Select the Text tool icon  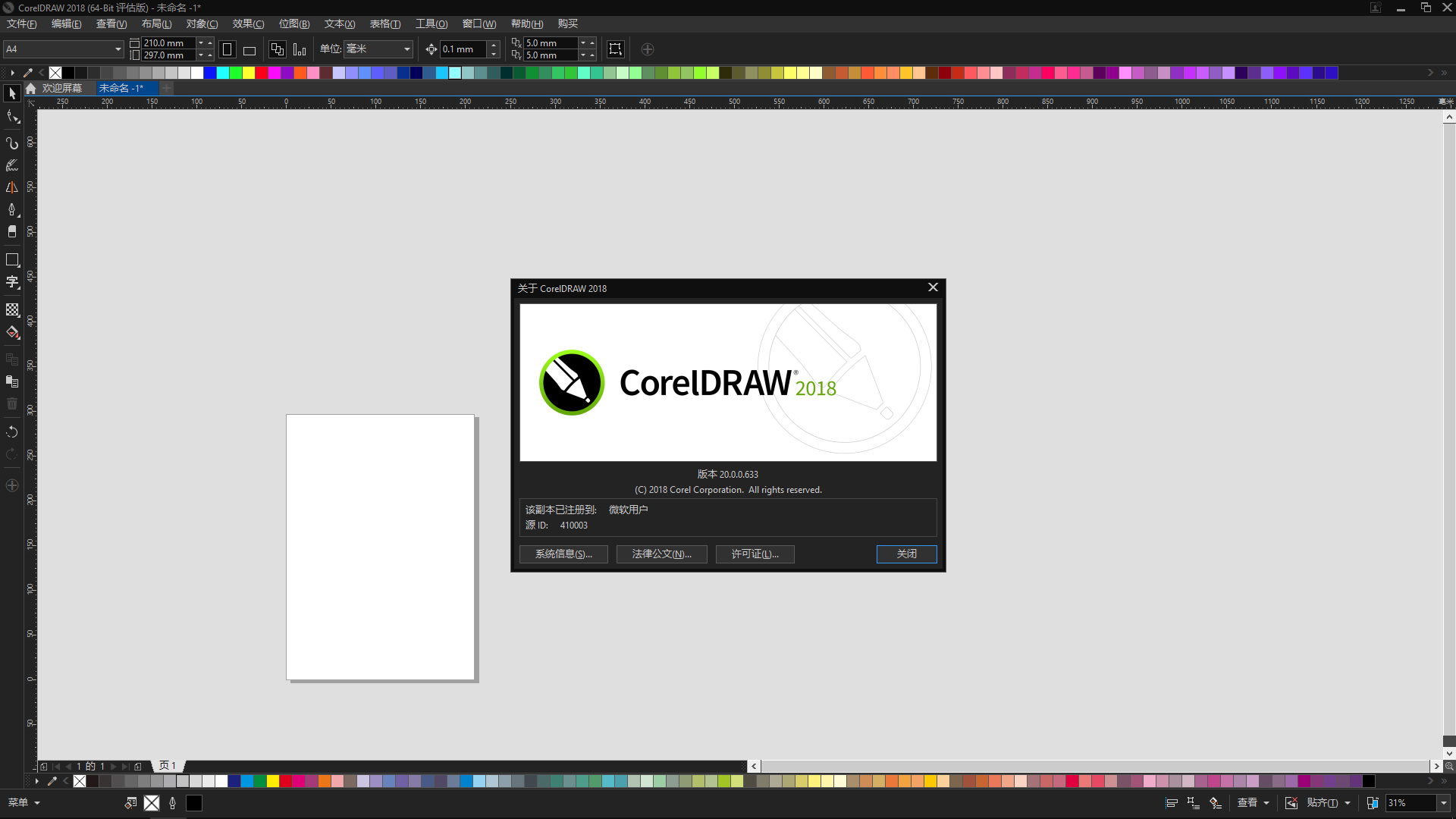tap(12, 283)
